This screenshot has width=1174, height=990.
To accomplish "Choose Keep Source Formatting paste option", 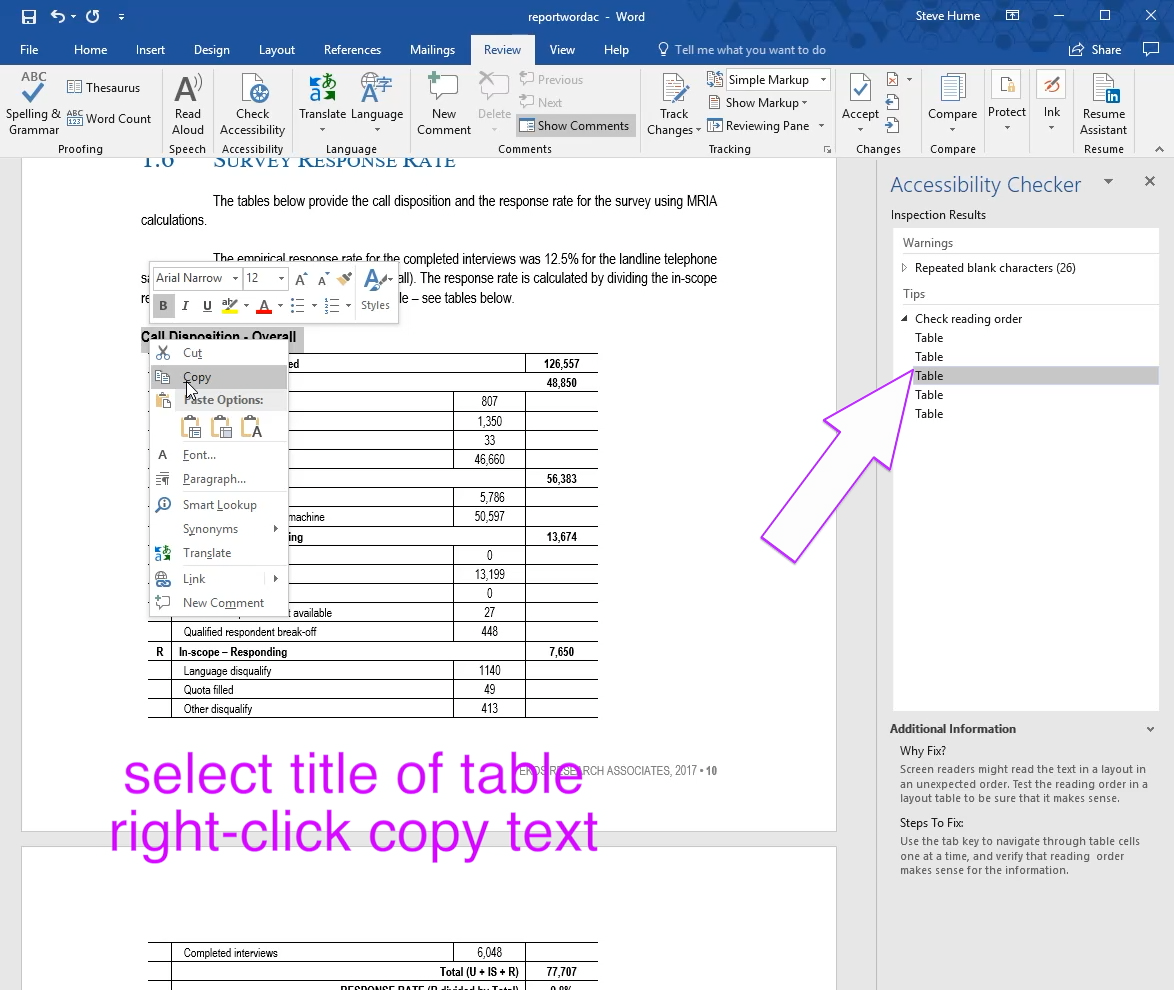I will pyautogui.click(x=191, y=427).
